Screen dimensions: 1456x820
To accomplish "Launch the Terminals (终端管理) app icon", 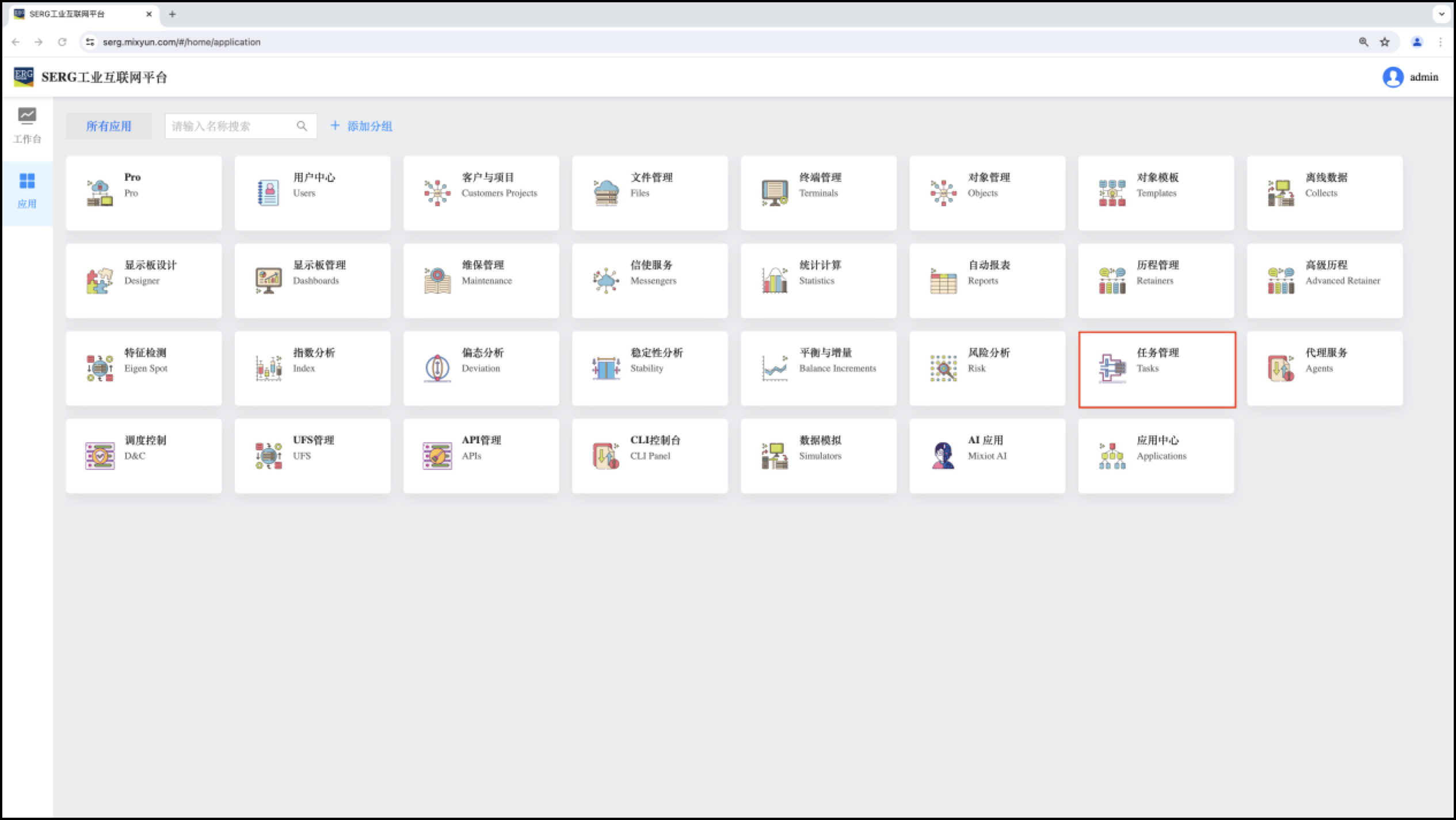I will [775, 193].
